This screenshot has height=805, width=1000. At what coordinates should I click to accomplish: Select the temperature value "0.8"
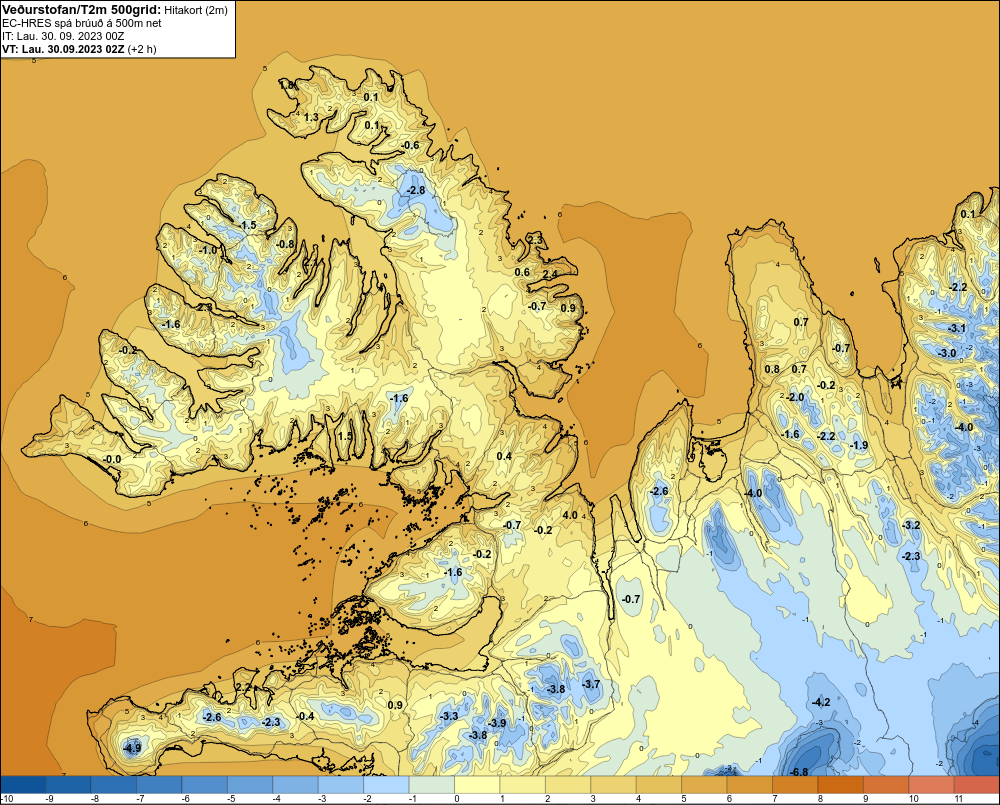pyautogui.click(x=772, y=369)
